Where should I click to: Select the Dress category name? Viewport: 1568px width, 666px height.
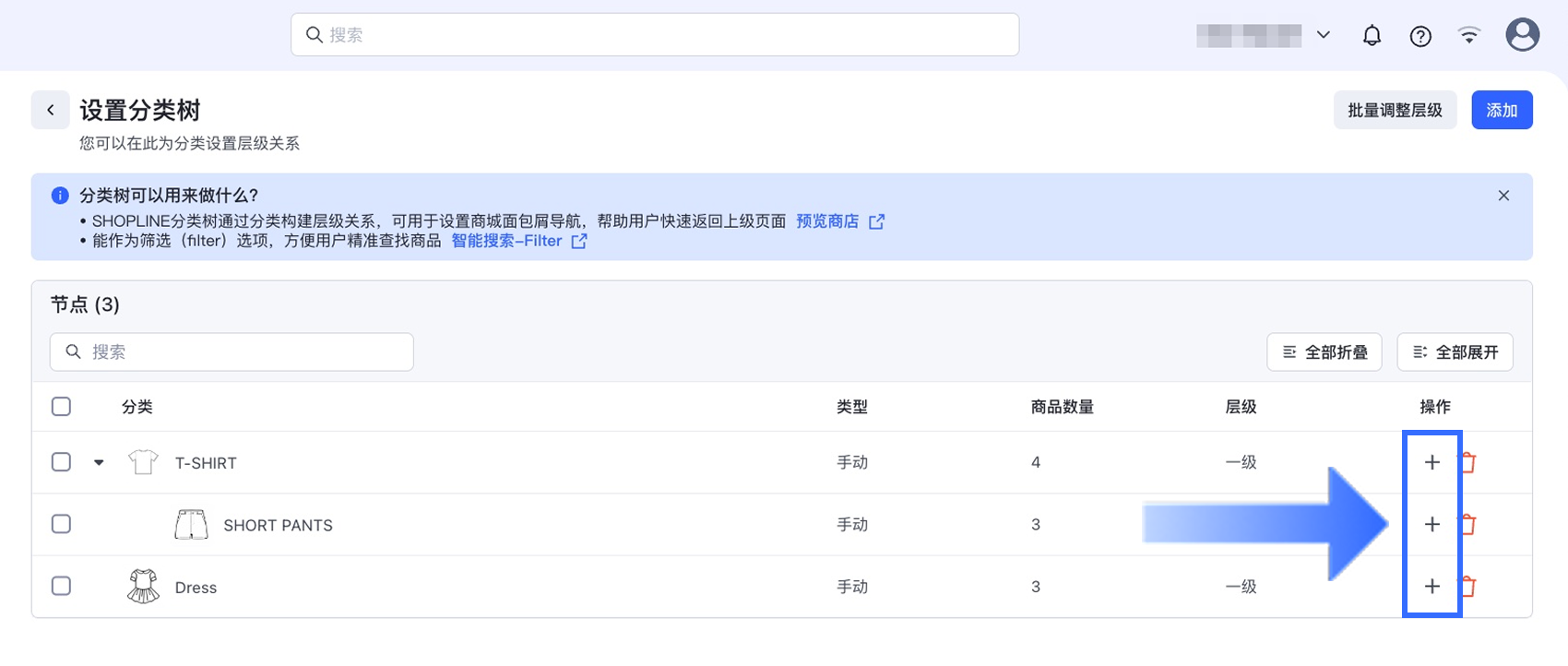tap(196, 588)
